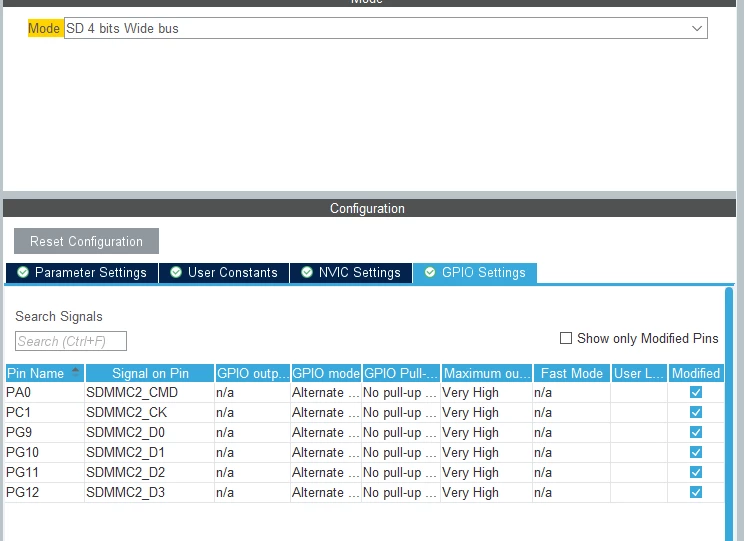Click the Maximum output speed column header

(486, 373)
